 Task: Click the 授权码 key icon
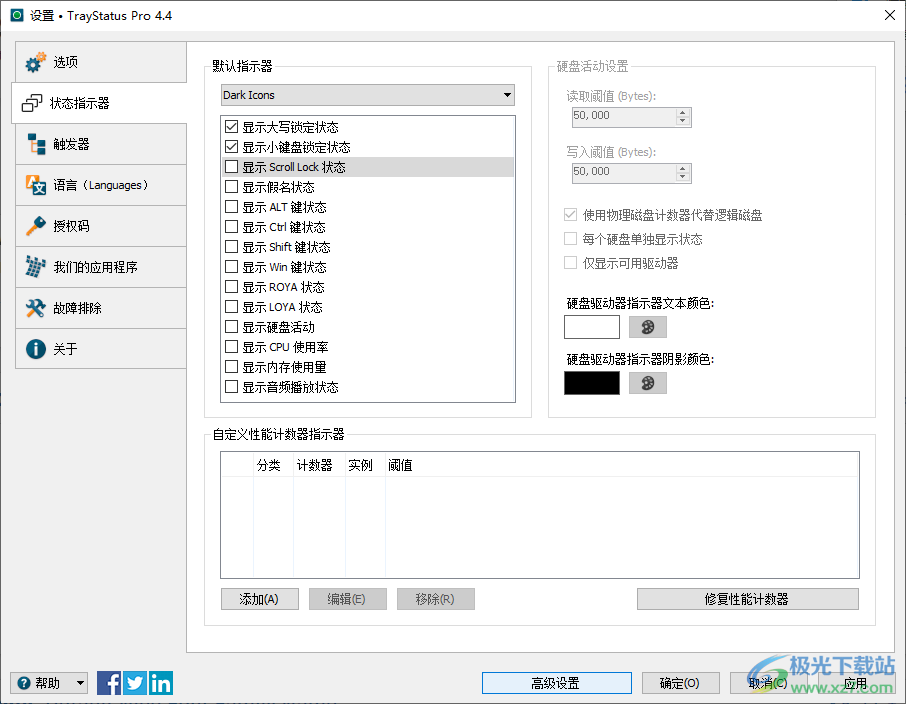[33, 225]
